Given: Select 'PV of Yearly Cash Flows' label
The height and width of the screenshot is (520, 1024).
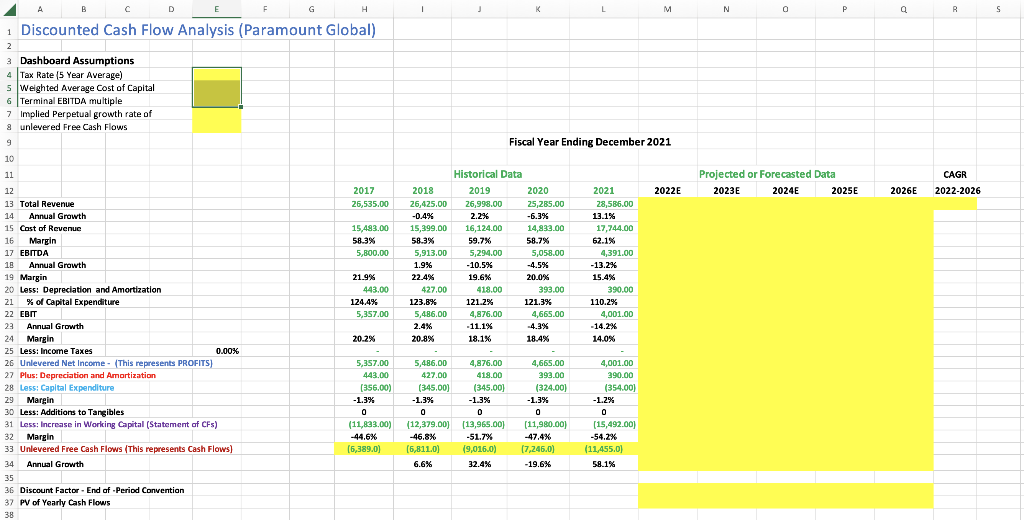Looking at the screenshot, I should coord(65,502).
